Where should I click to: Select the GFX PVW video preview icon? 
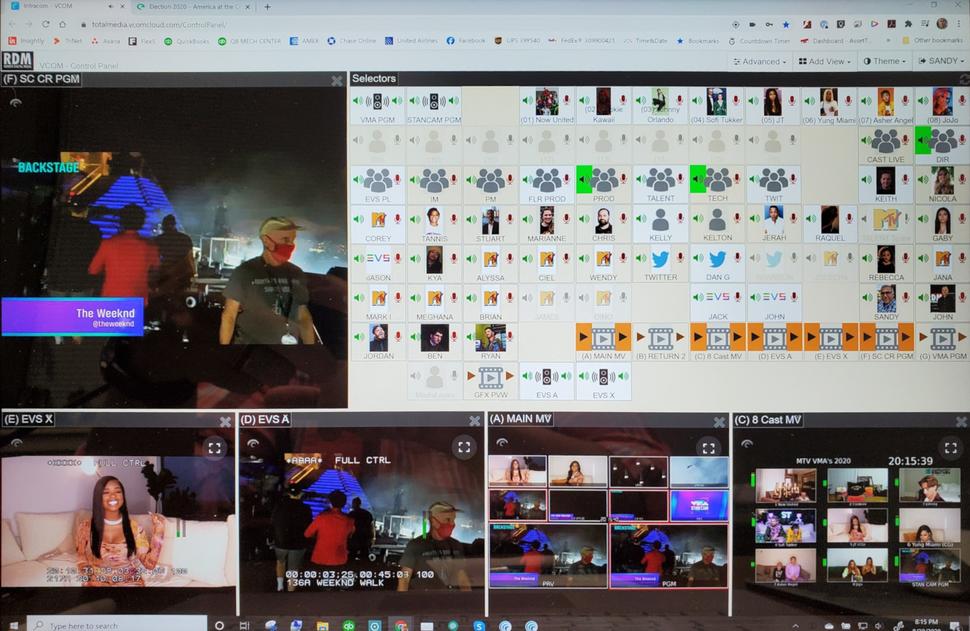pyautogui.click(x=489, y=375)
